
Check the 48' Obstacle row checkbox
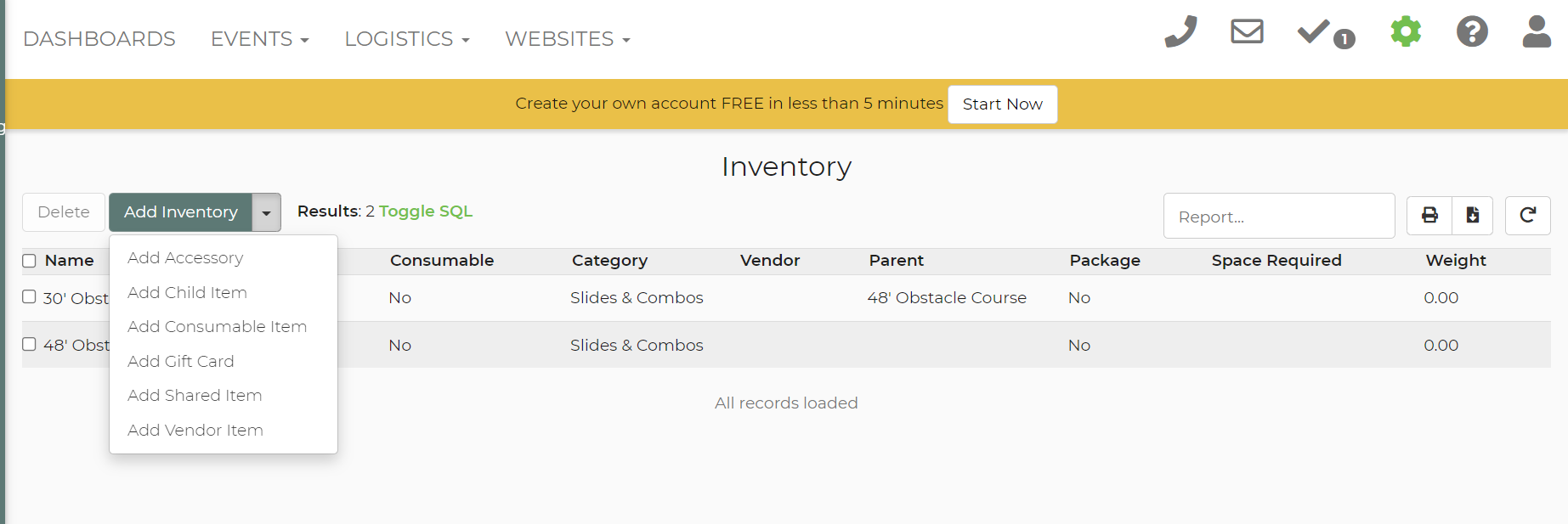point(30,345)
